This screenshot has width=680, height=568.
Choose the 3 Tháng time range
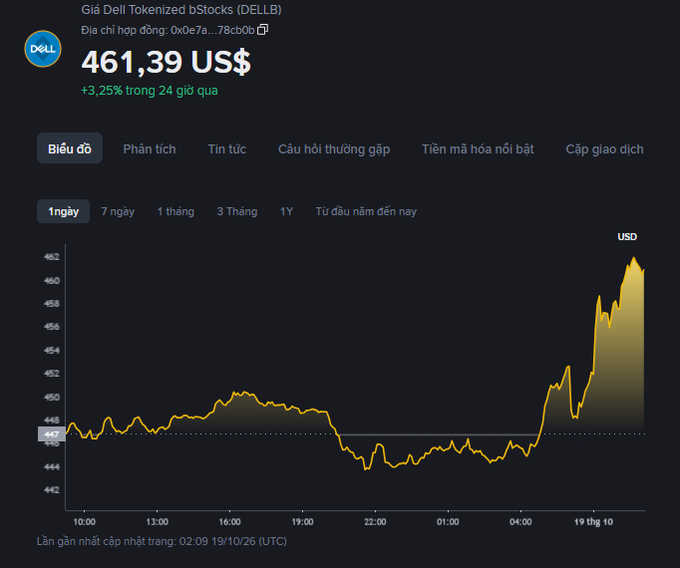[x=237, y=211]
